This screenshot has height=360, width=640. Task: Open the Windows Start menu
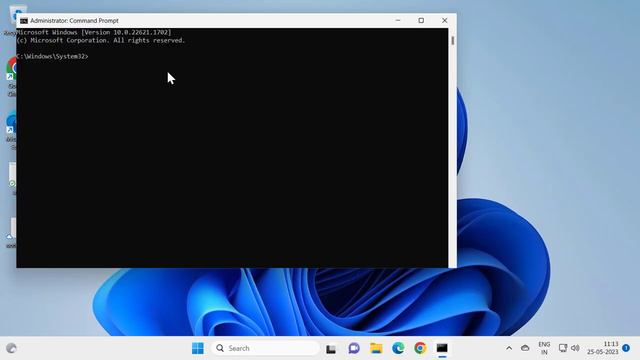coord(198,348)
